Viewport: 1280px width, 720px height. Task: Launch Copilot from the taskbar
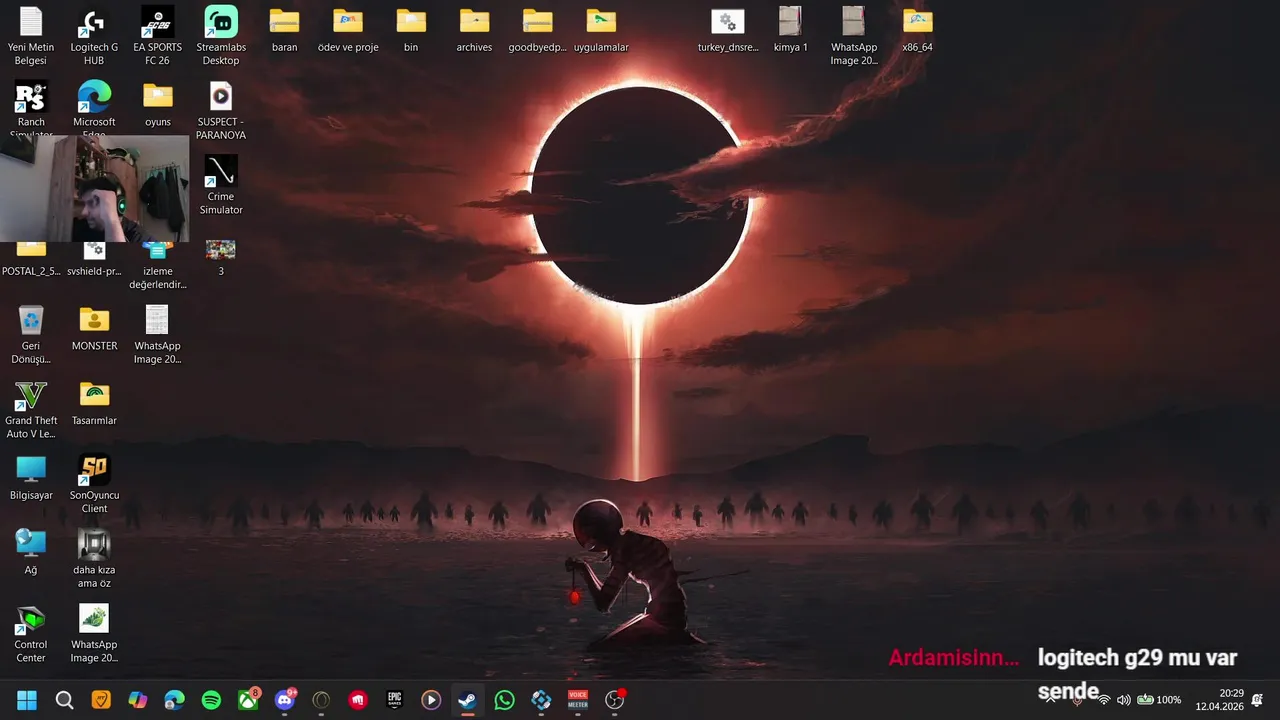[x=138, y=700]
